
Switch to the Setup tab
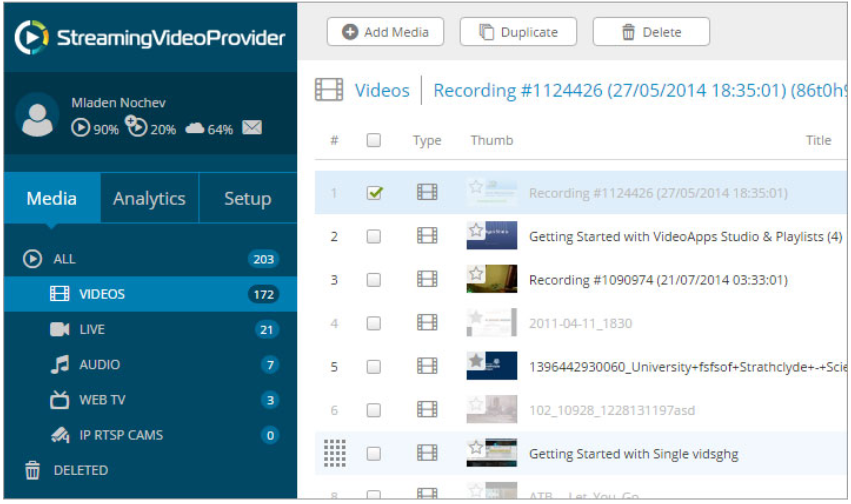pos(247,198)
